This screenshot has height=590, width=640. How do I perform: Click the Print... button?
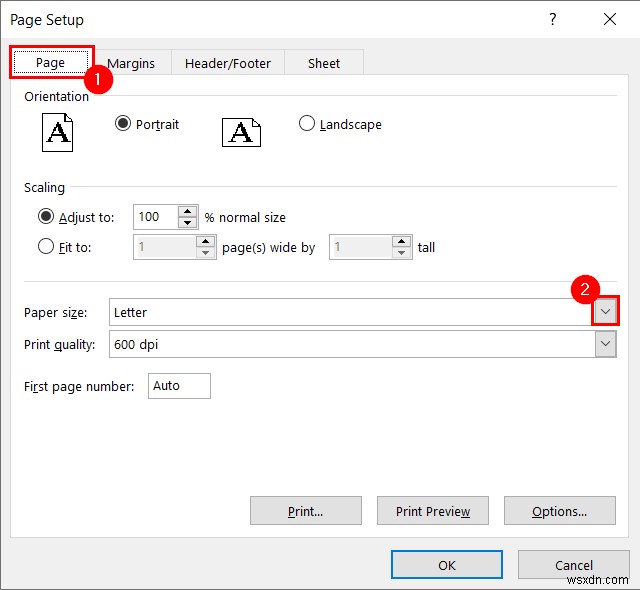coord(306,511)
